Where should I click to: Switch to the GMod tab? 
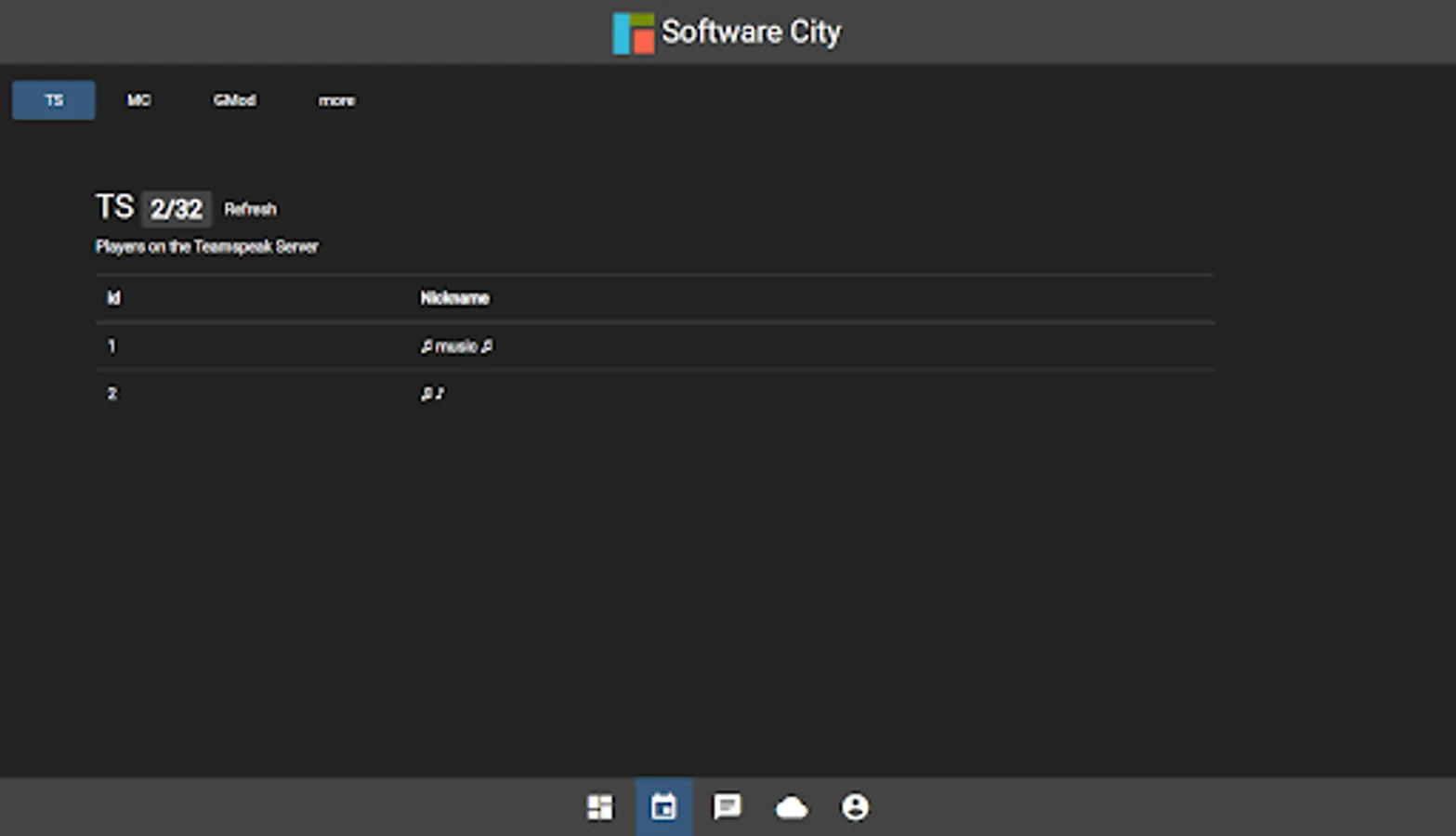click(x=234, y=100)
